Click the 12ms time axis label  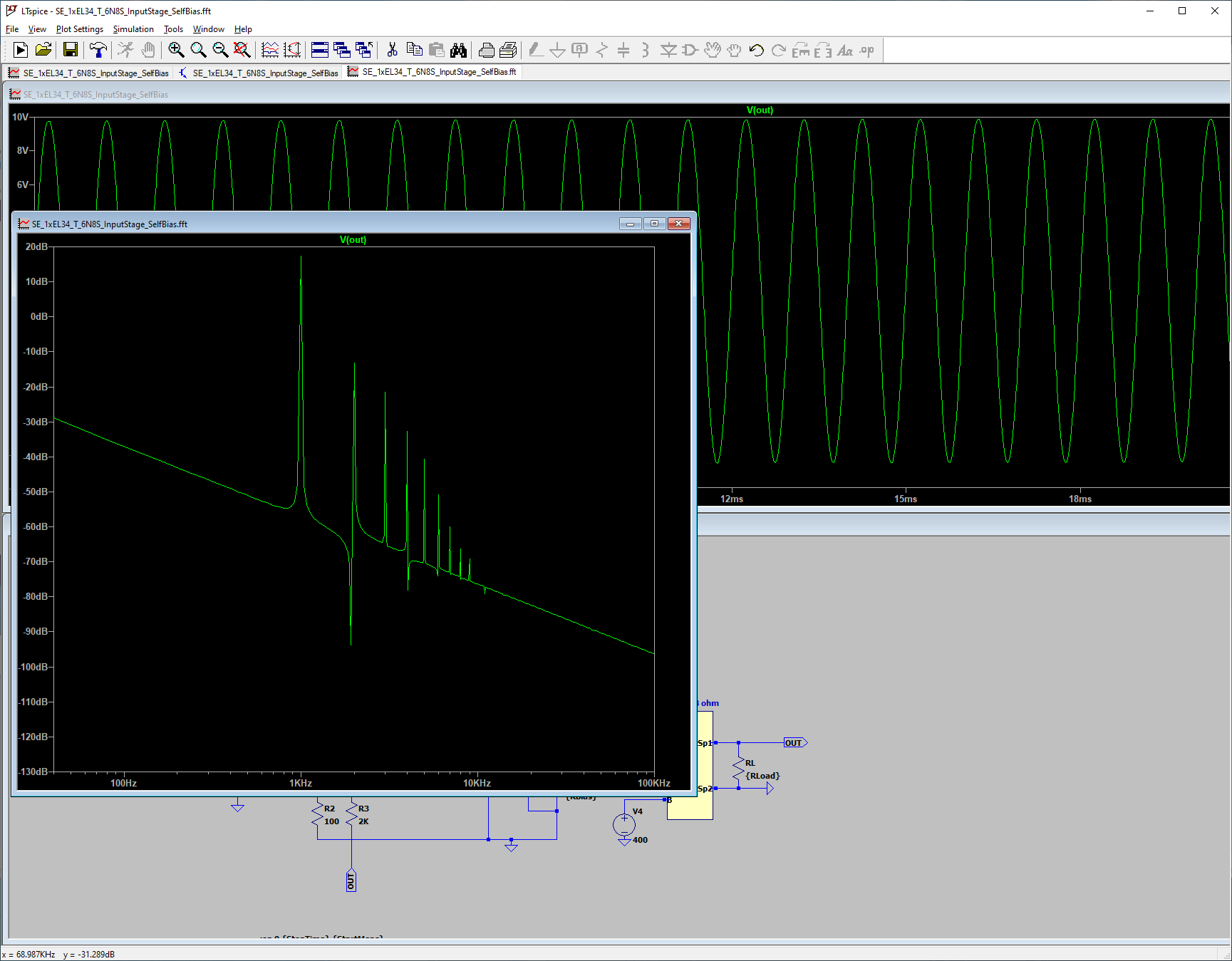click(732, 499)
